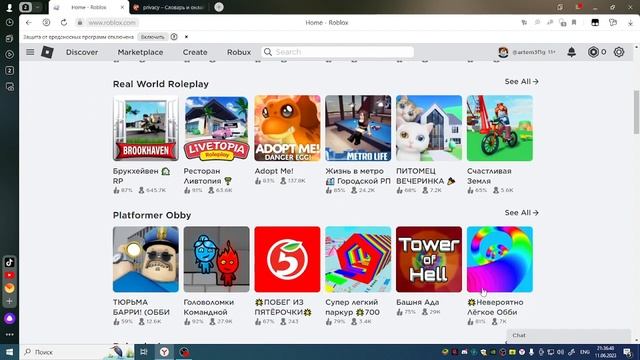Click the site lock icon
This screenshot has height=360, width=640.
tap(80, 22)
